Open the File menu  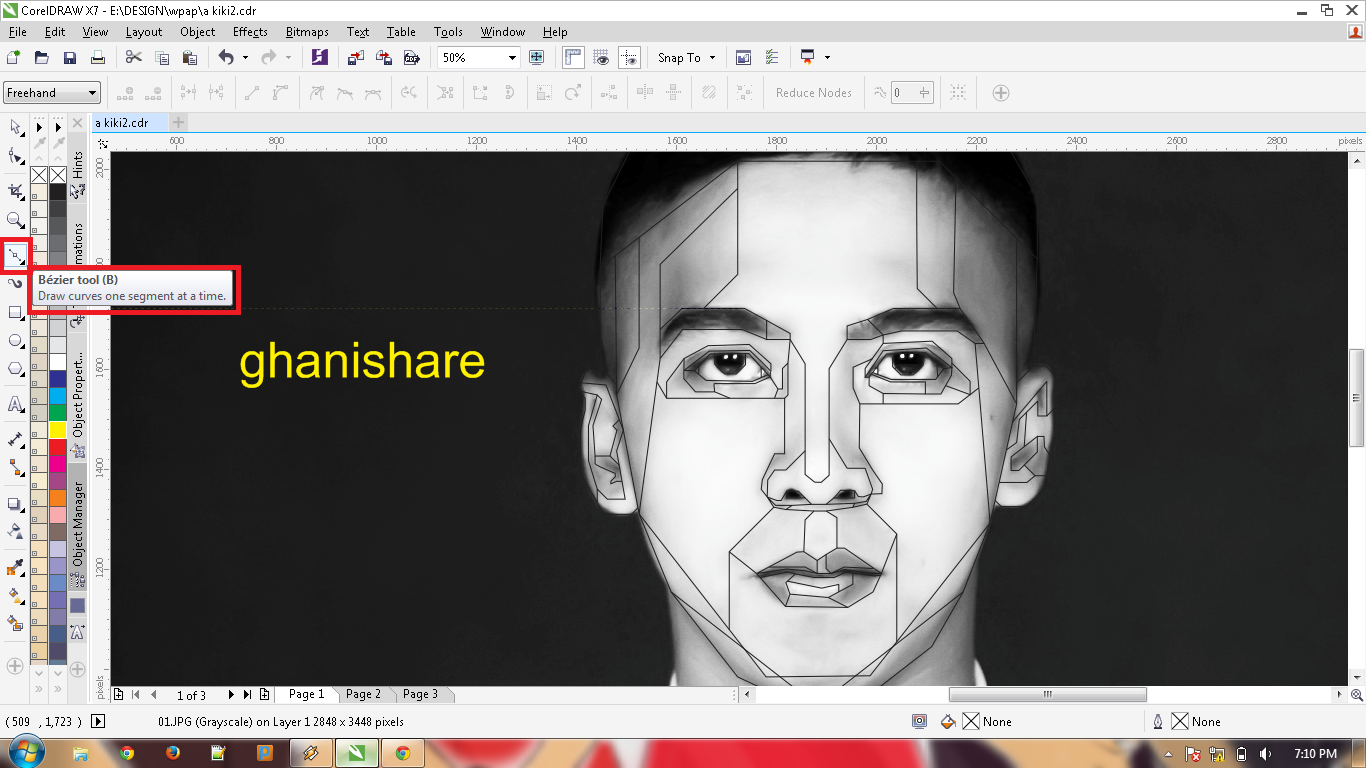(x=17, y=32)
